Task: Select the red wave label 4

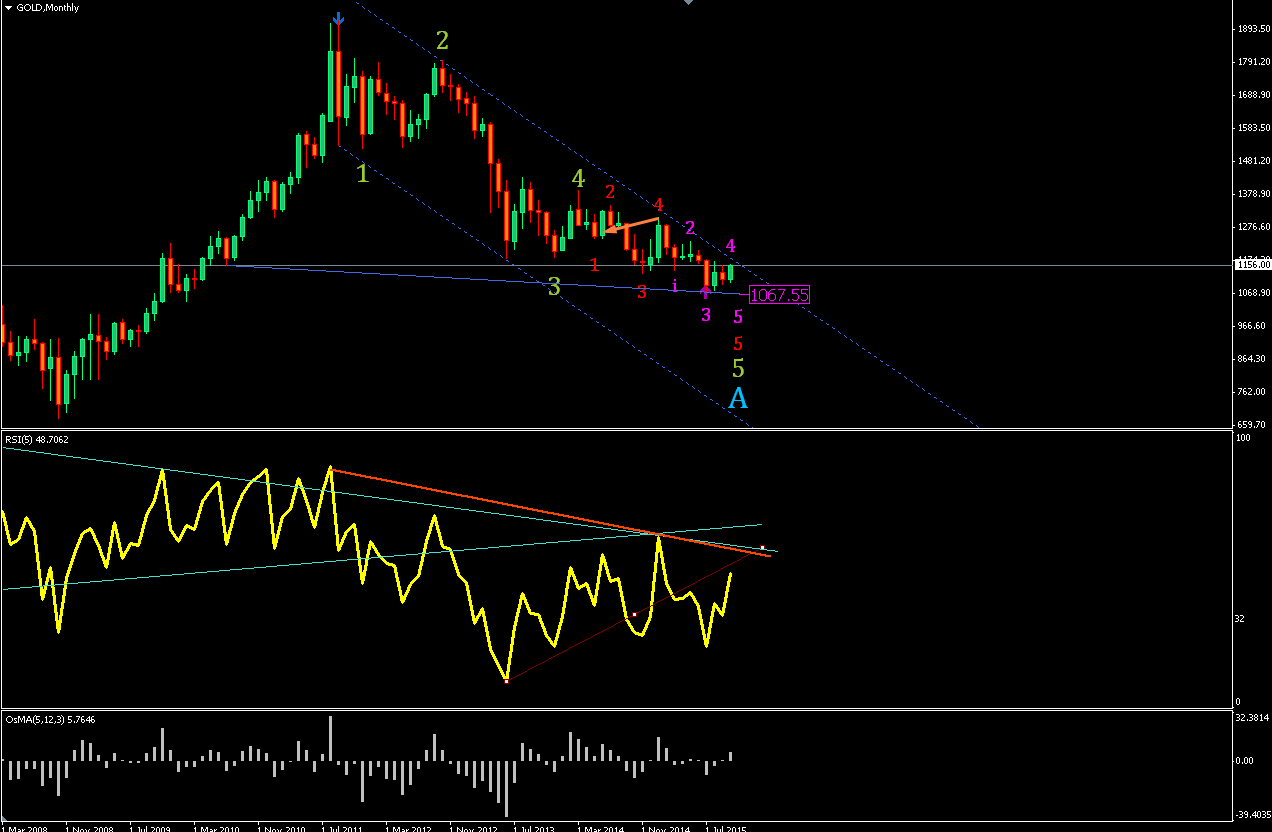Action: 658,205
